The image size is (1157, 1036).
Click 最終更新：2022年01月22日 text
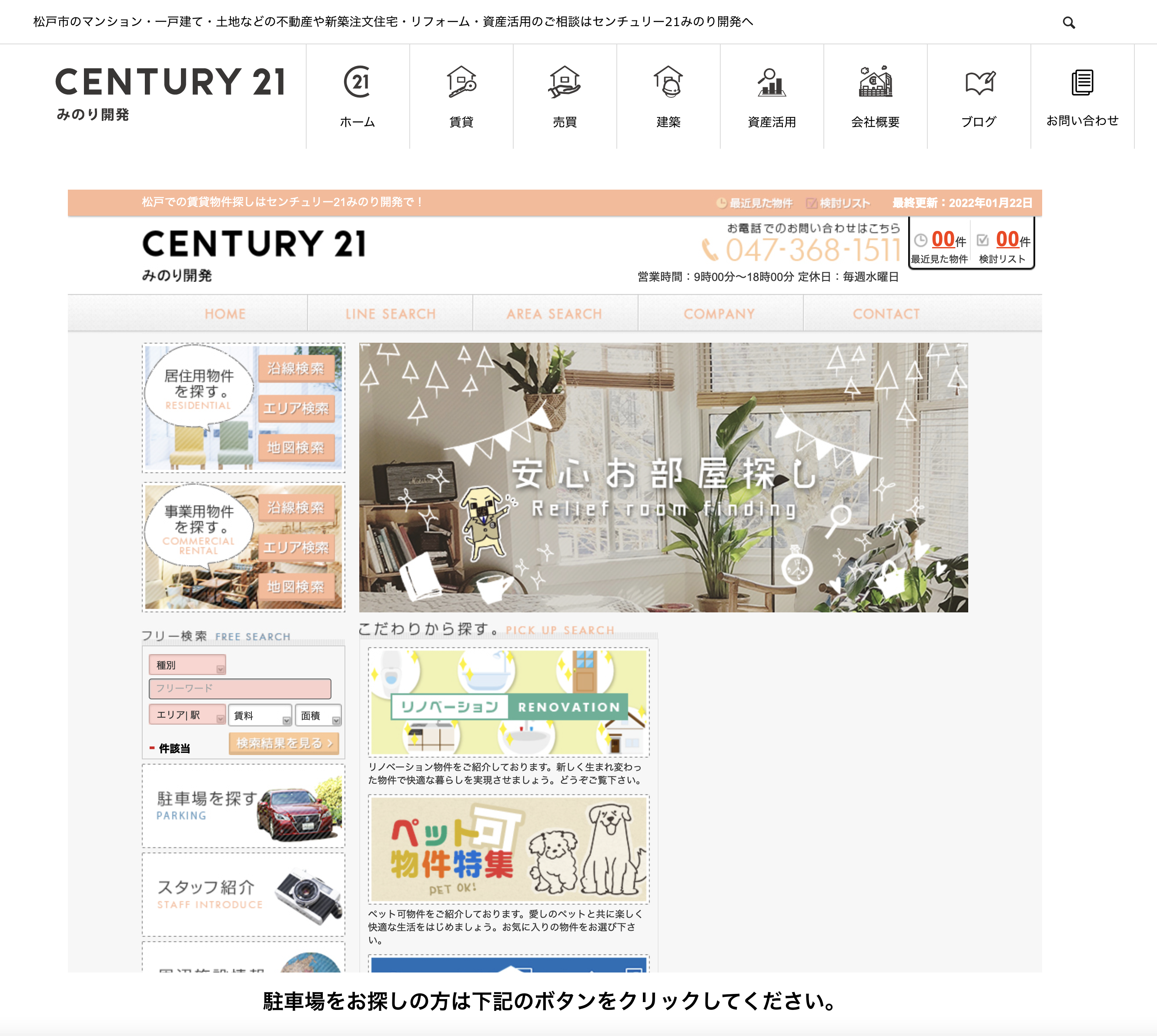tap(962, 203)
